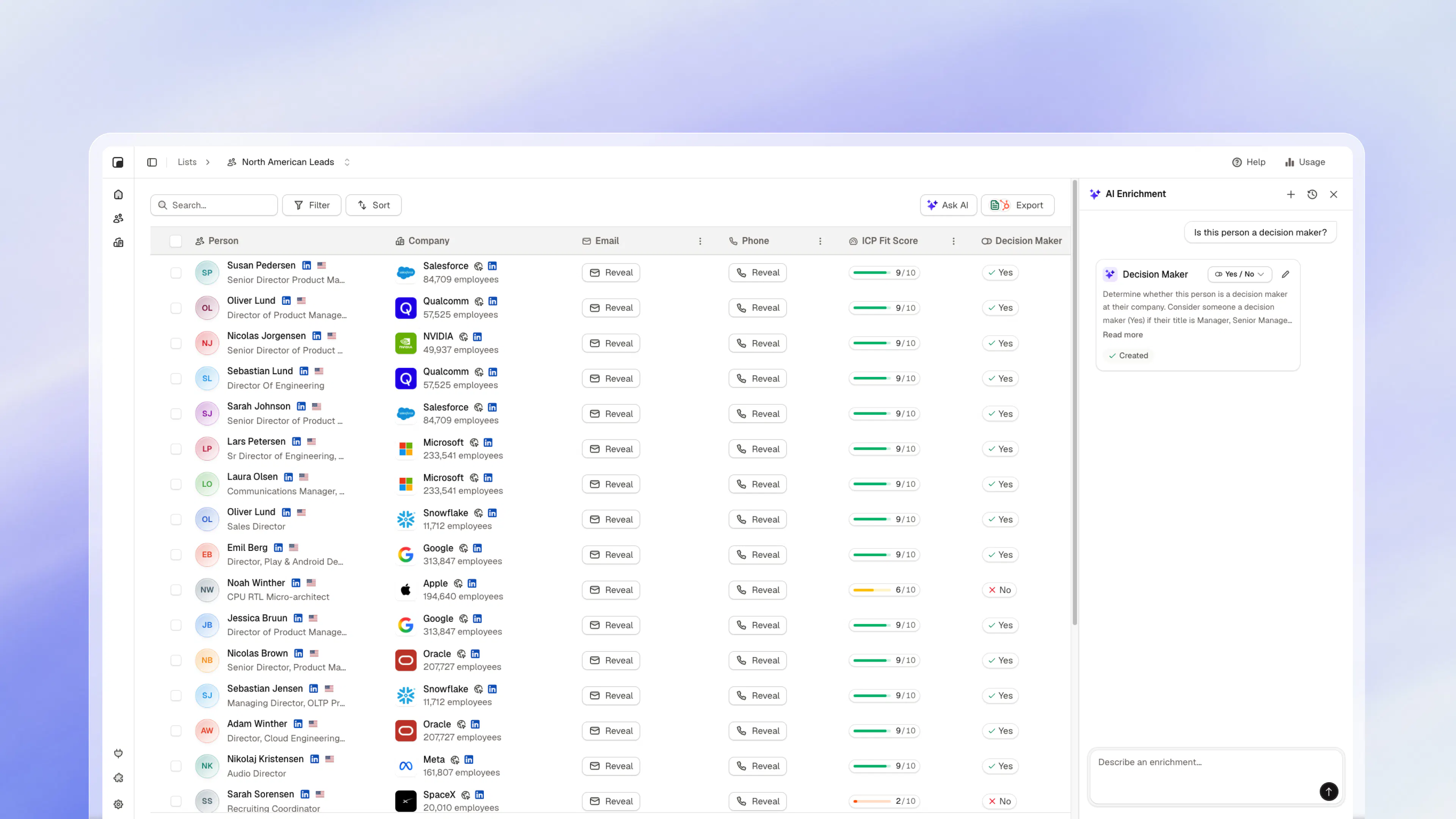Open the AI Enrichment history icon
Image resolution: width=1456 pixels, height=819 pixels.
point(1312,195)
